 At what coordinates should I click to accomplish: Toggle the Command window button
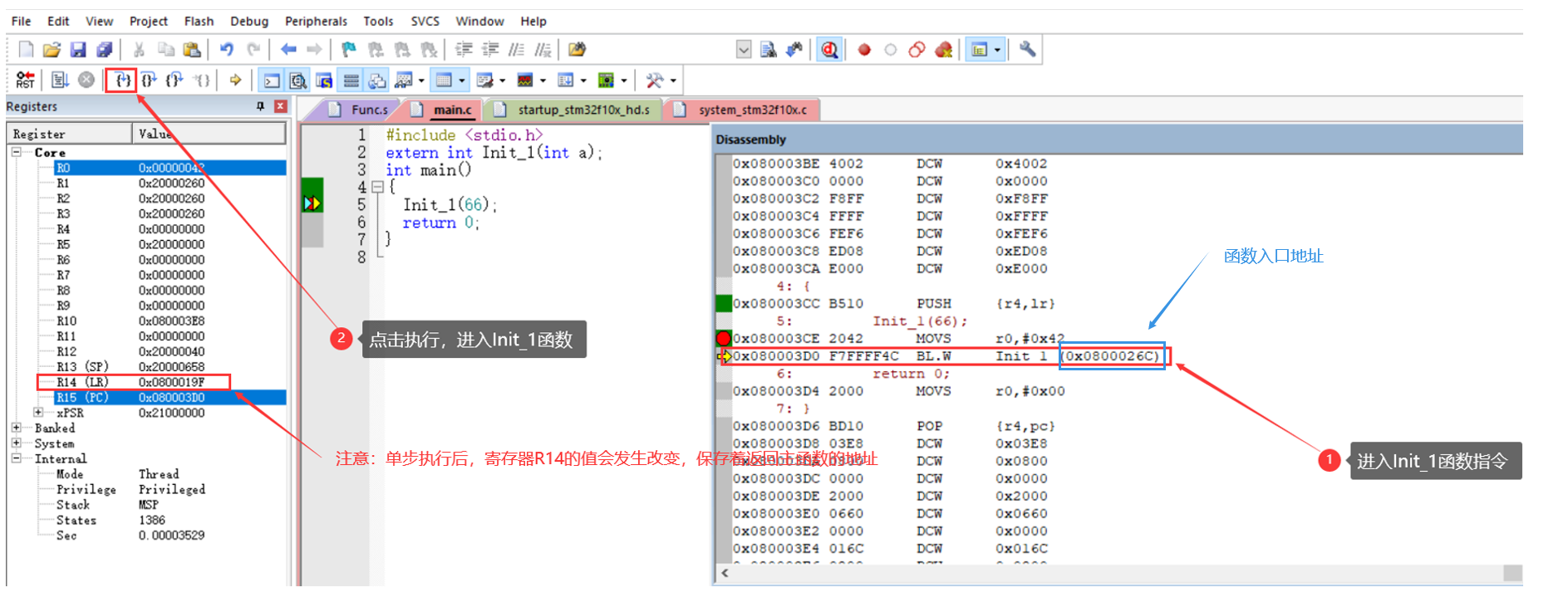coord(272,81)
